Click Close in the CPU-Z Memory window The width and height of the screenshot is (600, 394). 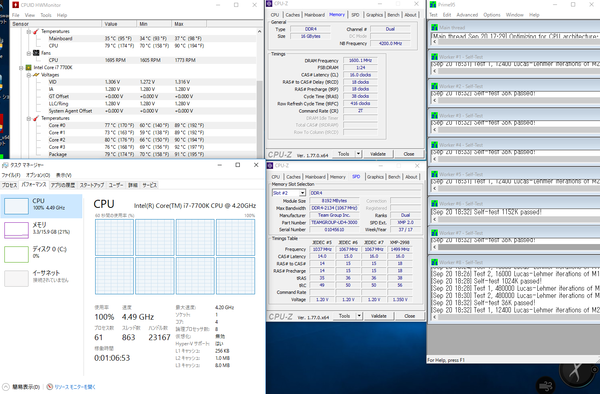(409, 154)
